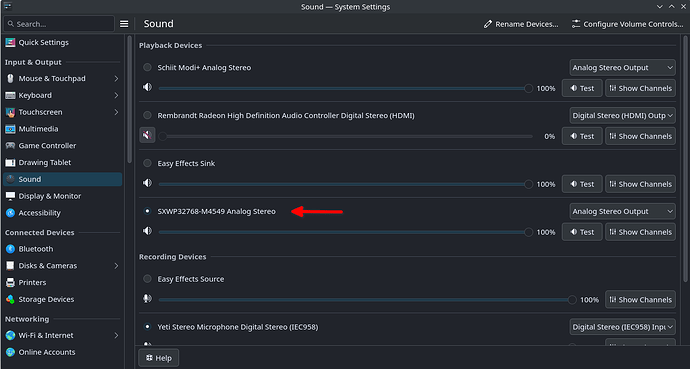Click the settings Search field
690x369 pixels.
point(59,24)
